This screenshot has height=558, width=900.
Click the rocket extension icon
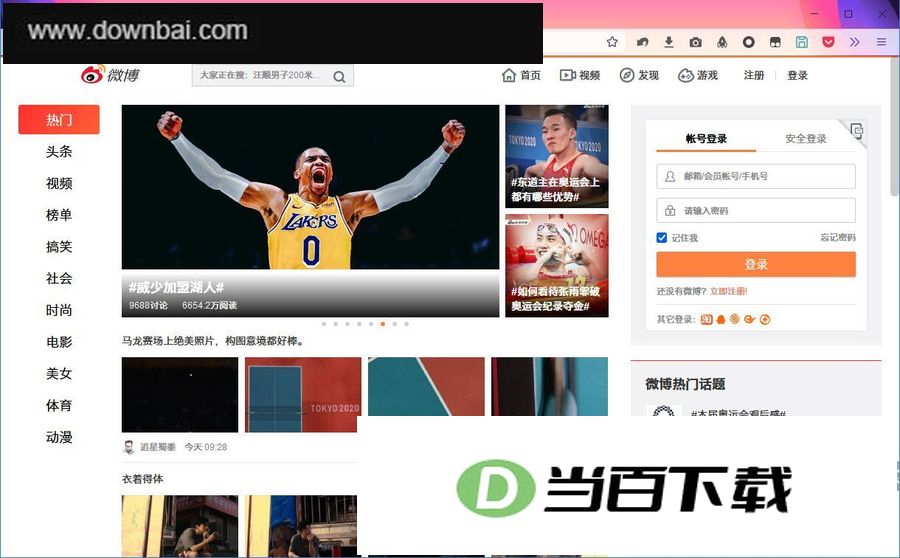tap(722, 42)
